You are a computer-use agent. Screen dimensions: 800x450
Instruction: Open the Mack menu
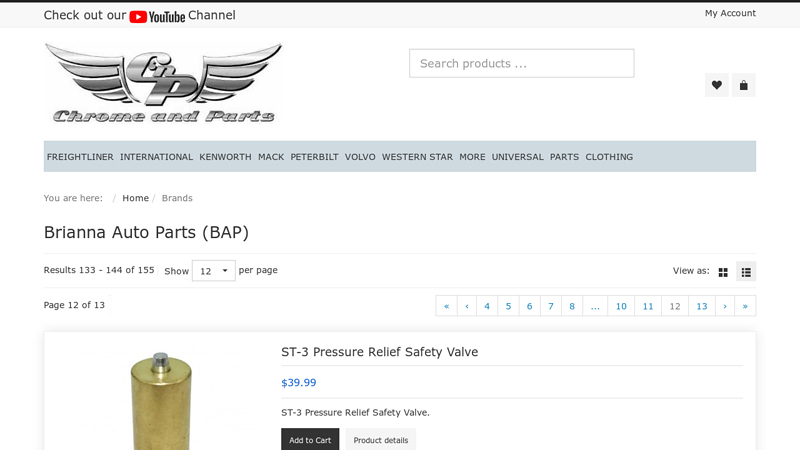271,157
